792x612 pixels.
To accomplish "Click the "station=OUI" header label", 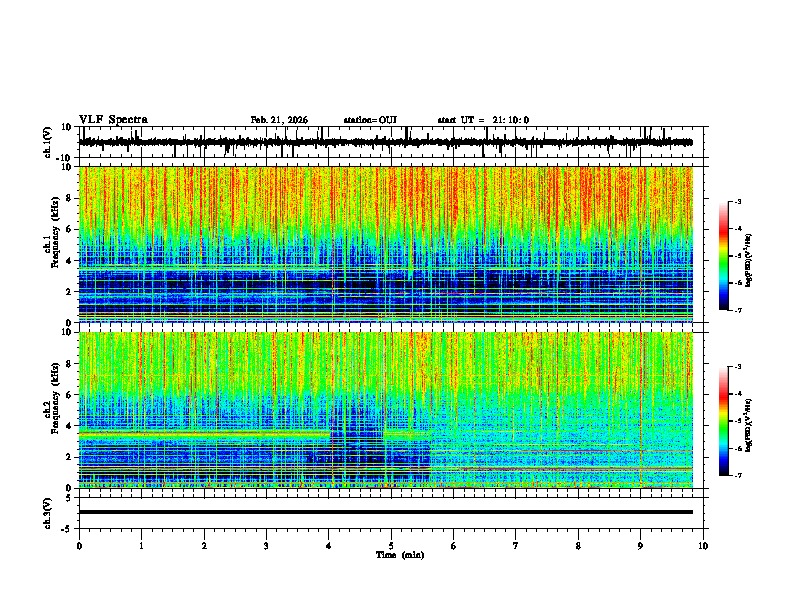I will (x=370, y=120).
